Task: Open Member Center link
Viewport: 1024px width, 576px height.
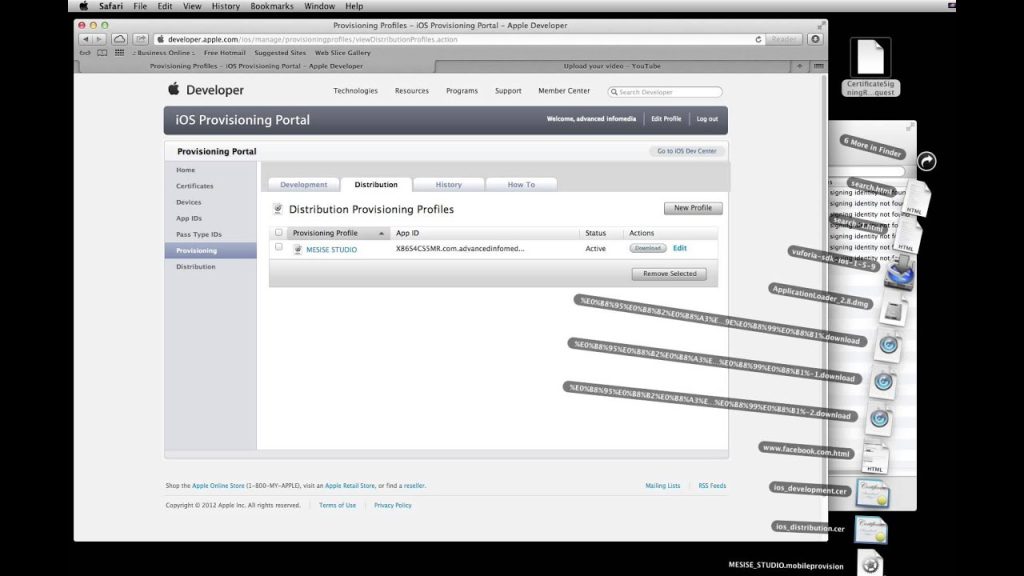Action: (x=564, y=91)
